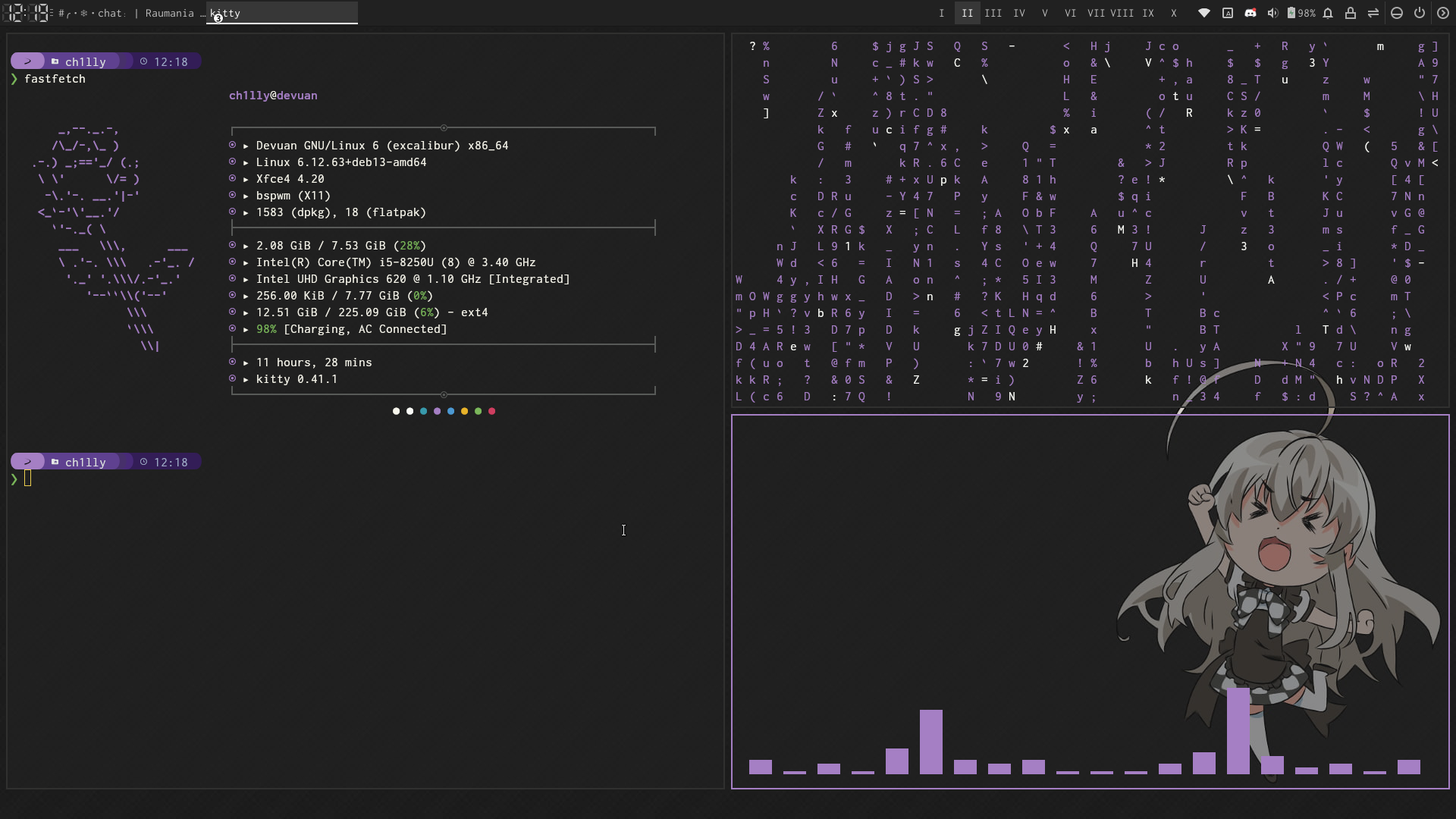Expand the panel with right chevron
Screen dimensions: 1456x819
[x=1443, y=13]
